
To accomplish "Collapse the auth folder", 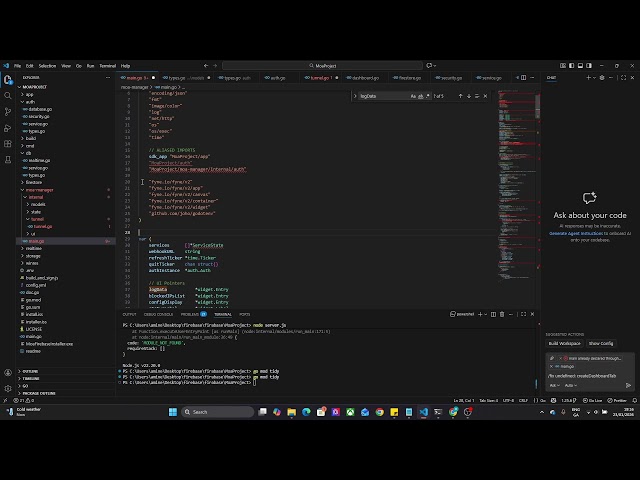I will point(30,102).
